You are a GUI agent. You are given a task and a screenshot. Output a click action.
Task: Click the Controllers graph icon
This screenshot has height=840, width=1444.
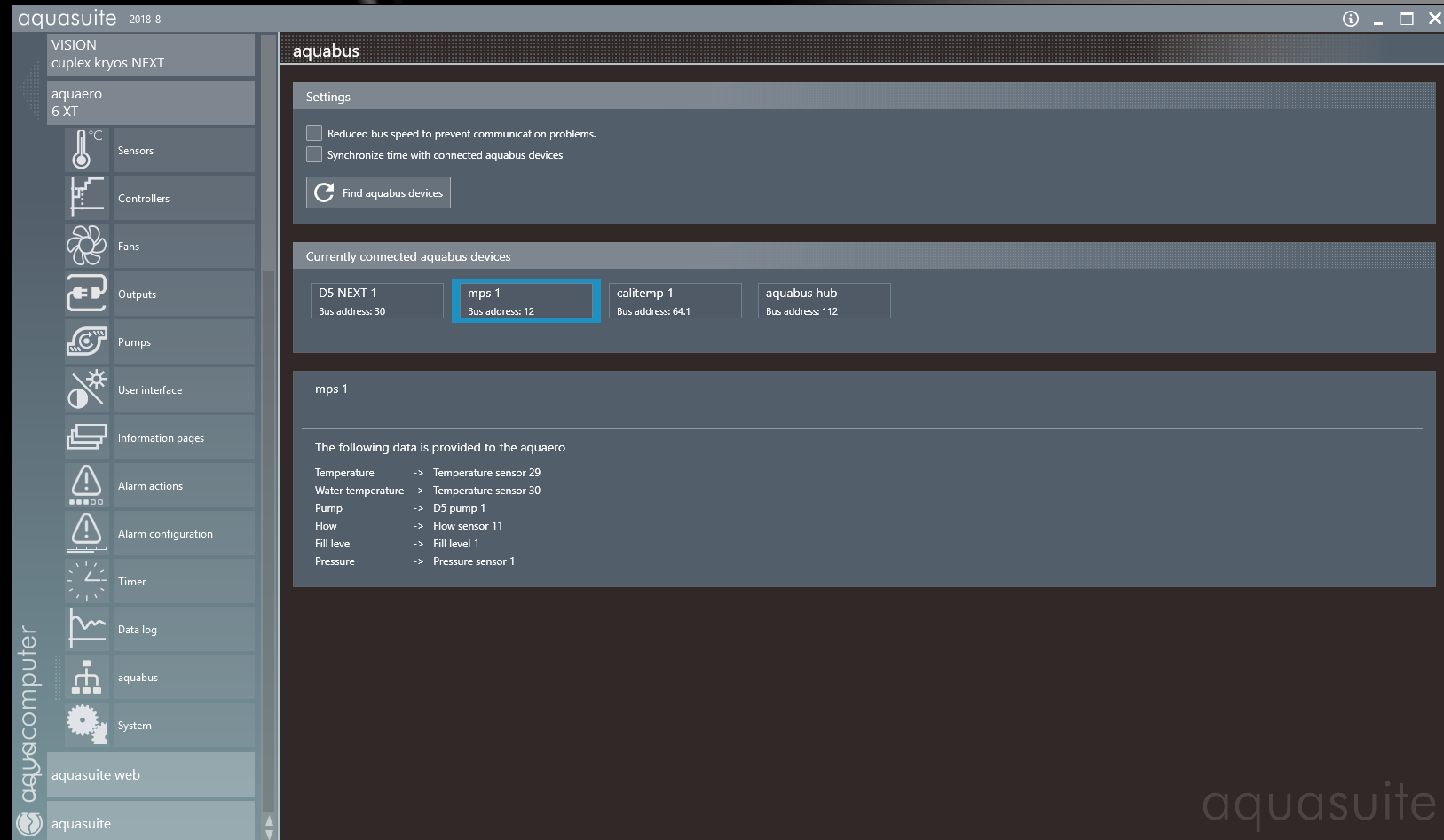(86, 198)
